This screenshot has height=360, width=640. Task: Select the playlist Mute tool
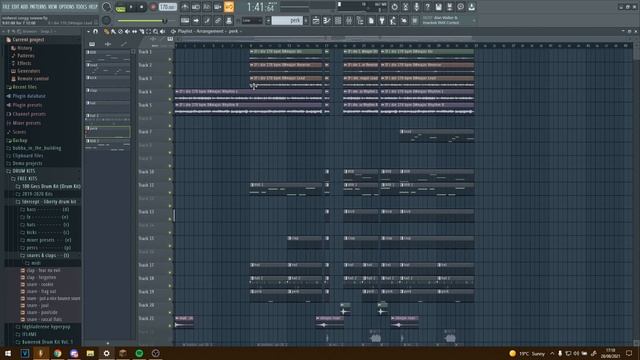tap(127, 31)
